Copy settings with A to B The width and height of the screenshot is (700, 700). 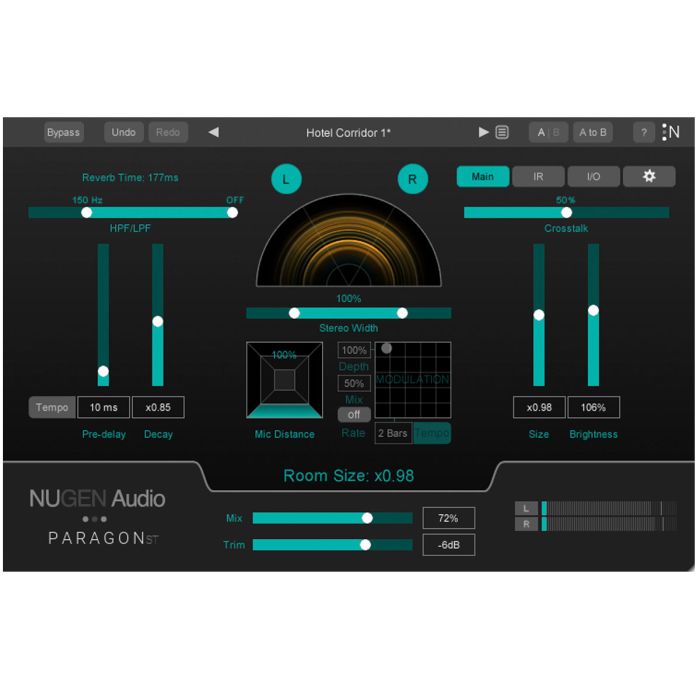click(x=593, y=133)
